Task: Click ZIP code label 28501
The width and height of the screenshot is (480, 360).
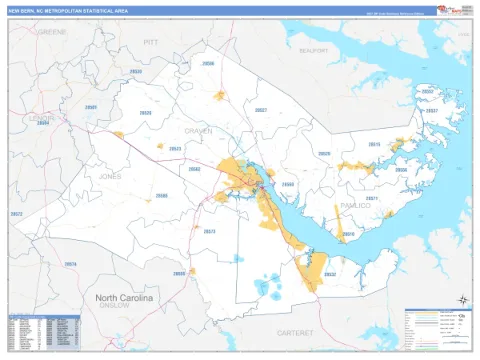Action: (x=91, y=107)
